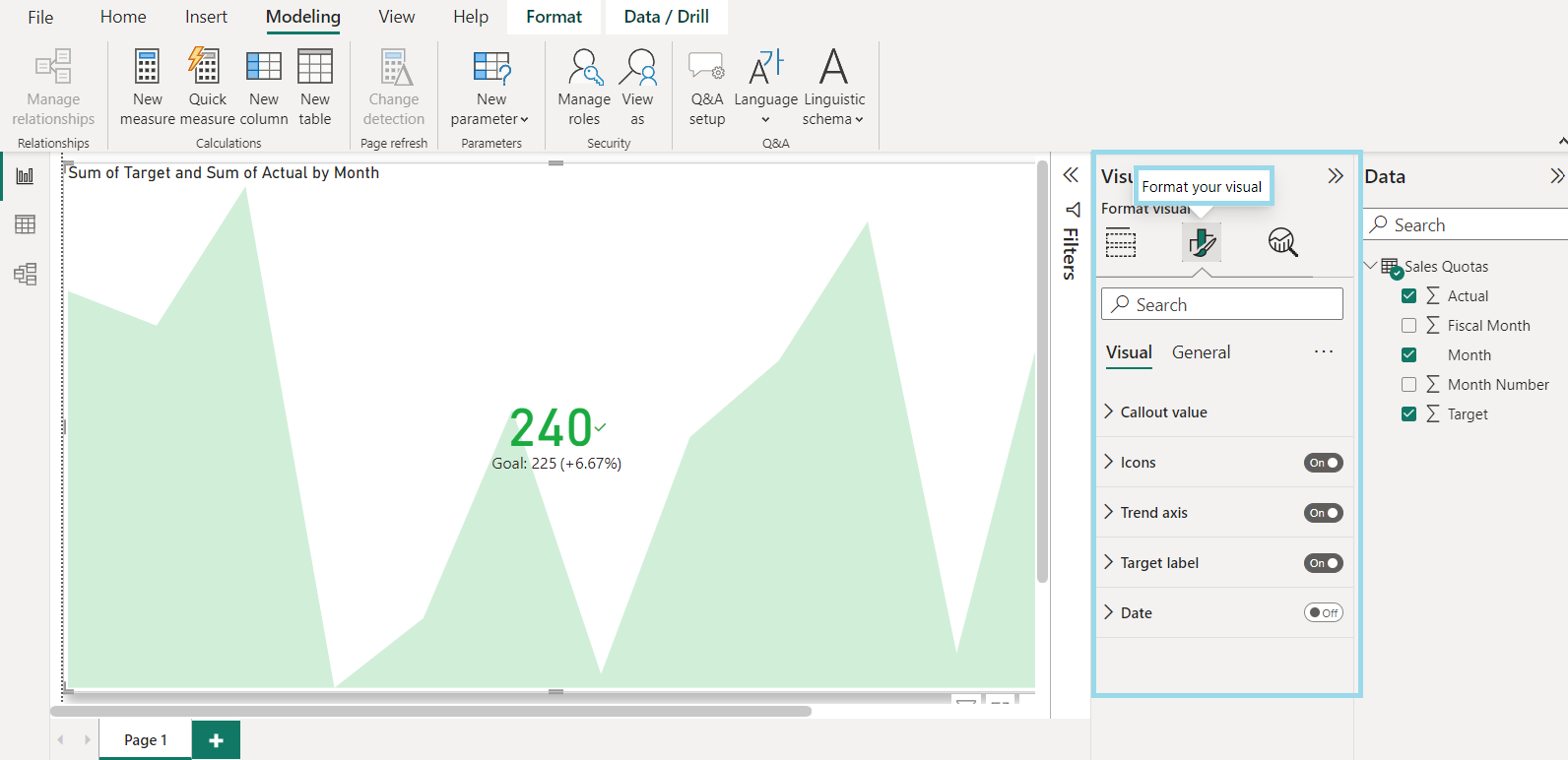This screenshot has width=1568, height=760.
Task: Collapse the Data pane
Action: [x=1556, y=176]
